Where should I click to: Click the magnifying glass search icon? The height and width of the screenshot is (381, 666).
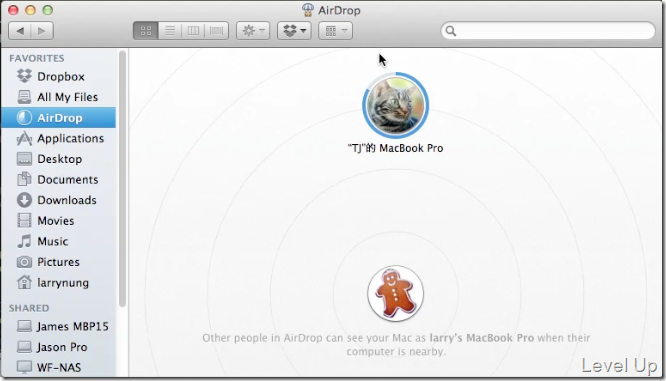click(x=451, y=31)
